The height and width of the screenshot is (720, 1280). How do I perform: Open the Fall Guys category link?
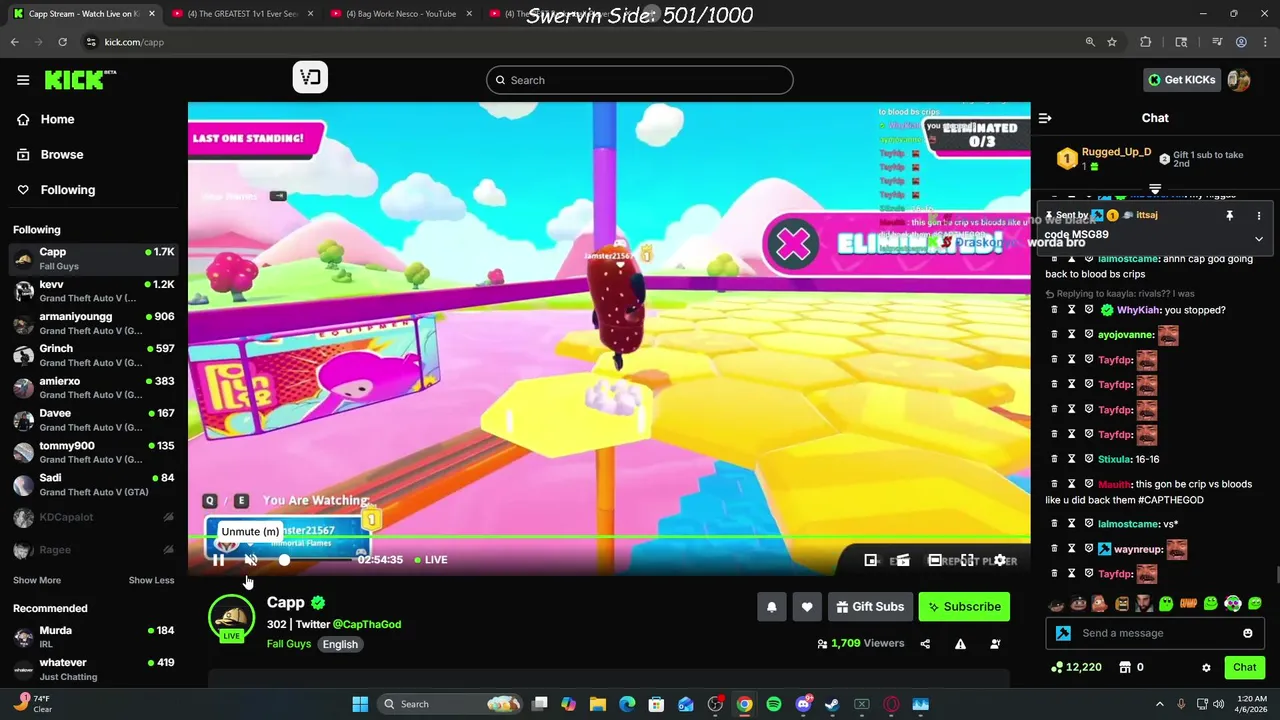tap(288, 644)
